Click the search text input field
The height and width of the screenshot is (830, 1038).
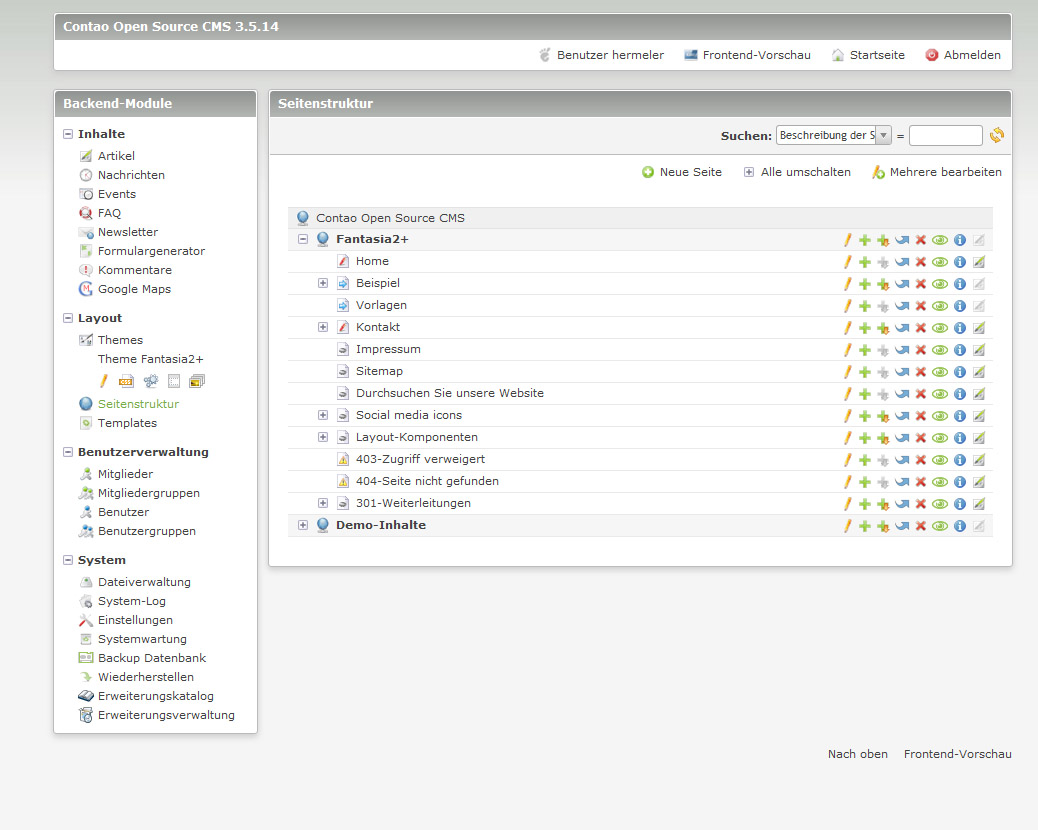pos(945,136)
